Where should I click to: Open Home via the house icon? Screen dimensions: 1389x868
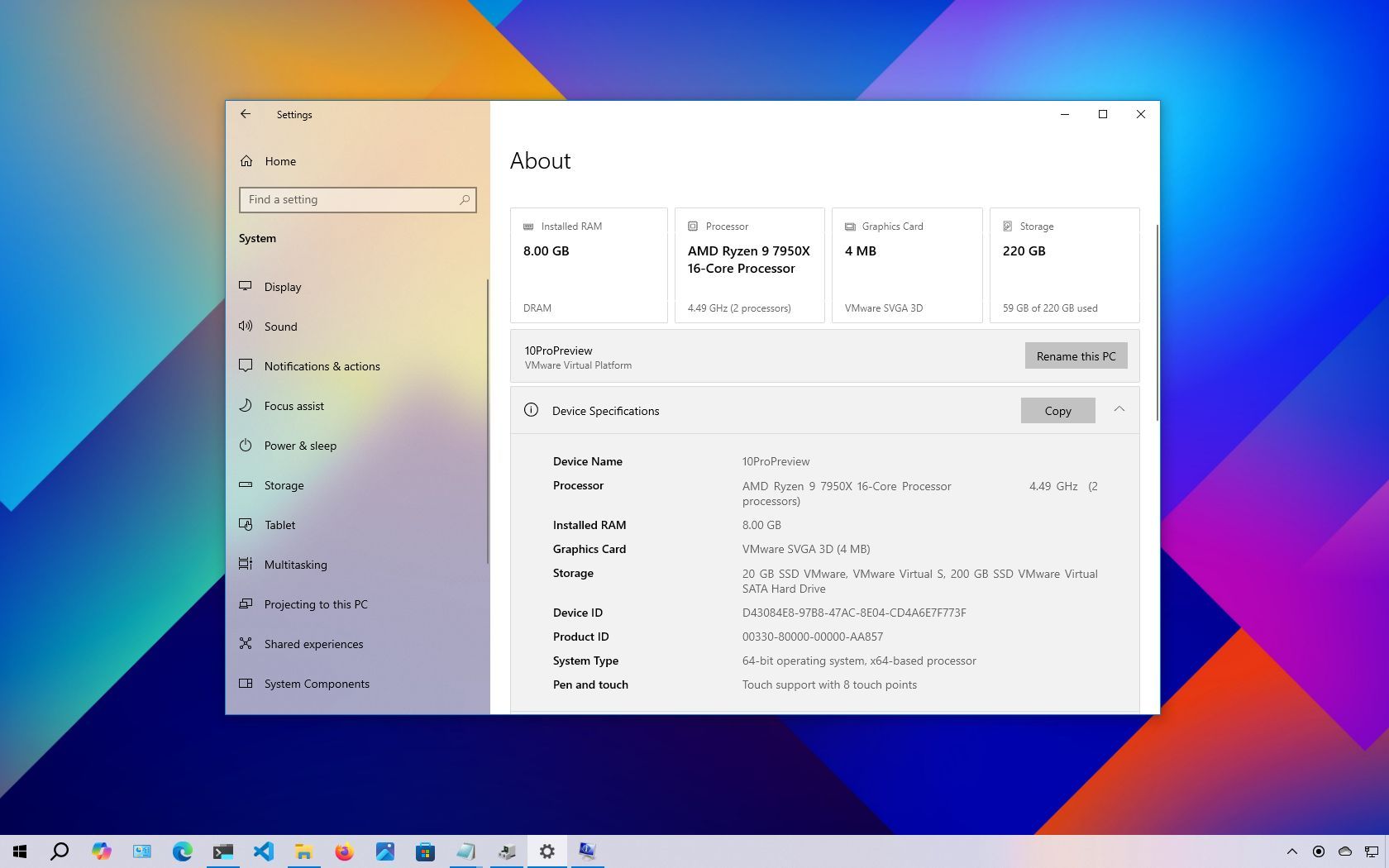[x=246, y=161]
